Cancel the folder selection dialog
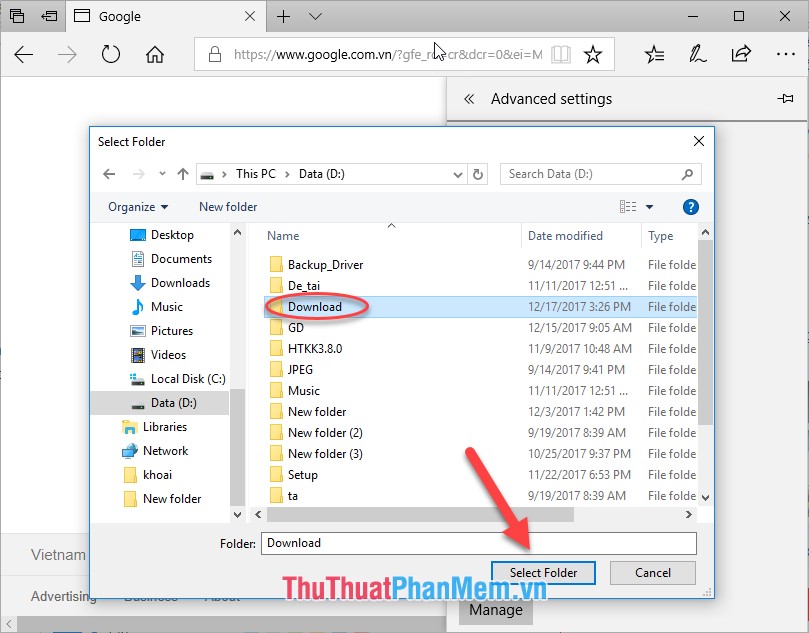 click(652, 572)
